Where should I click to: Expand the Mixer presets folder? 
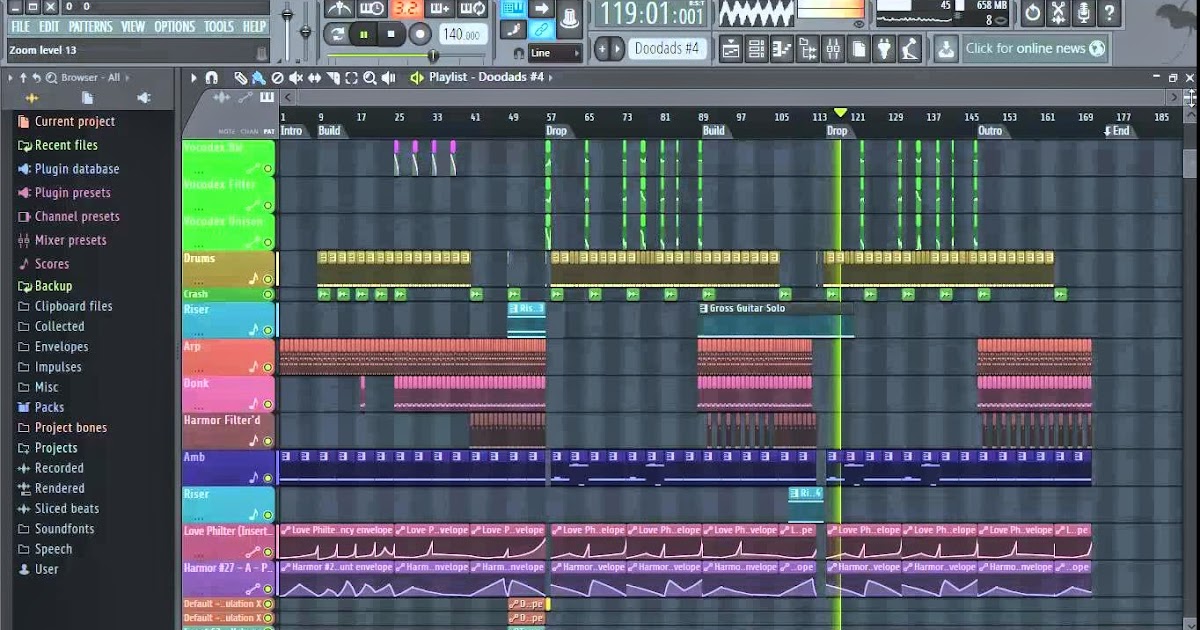pyautogui.click(x=62, y=240)
